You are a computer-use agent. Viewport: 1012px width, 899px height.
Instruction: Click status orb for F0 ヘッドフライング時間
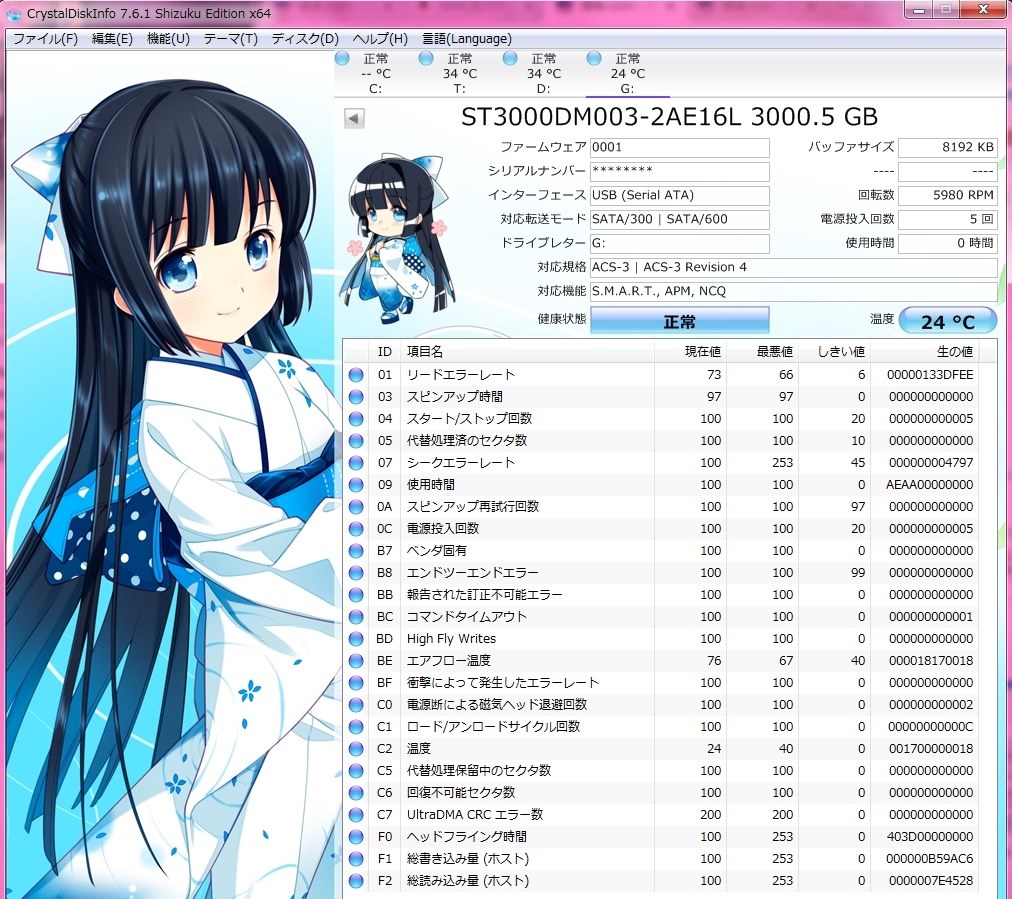coord(356,836)
